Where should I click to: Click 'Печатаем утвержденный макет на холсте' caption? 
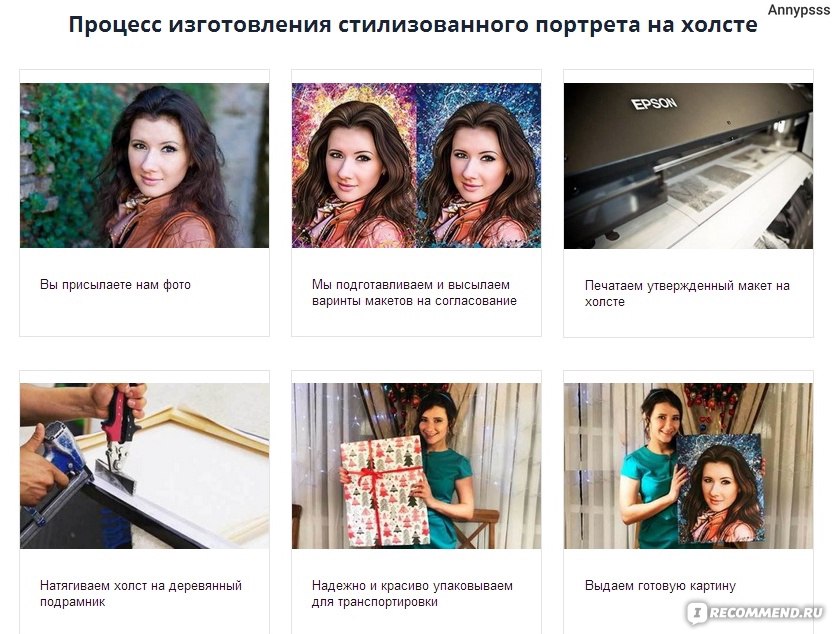[x=687, y=294]
